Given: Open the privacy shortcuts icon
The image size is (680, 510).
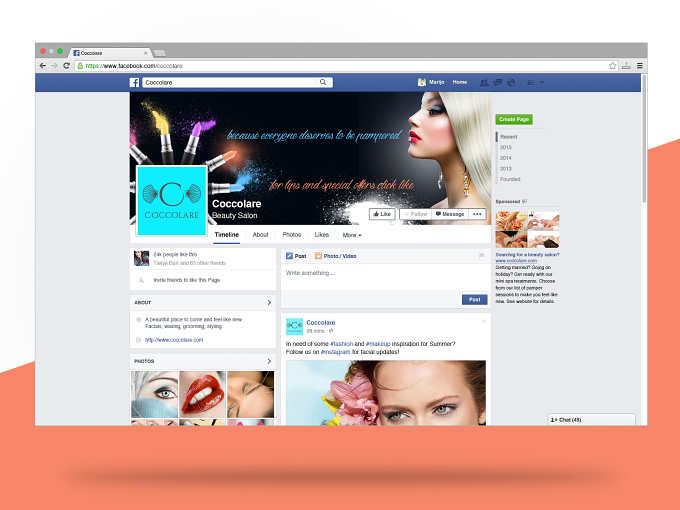Looking at the screenshot, I should [x=530, y=82].
